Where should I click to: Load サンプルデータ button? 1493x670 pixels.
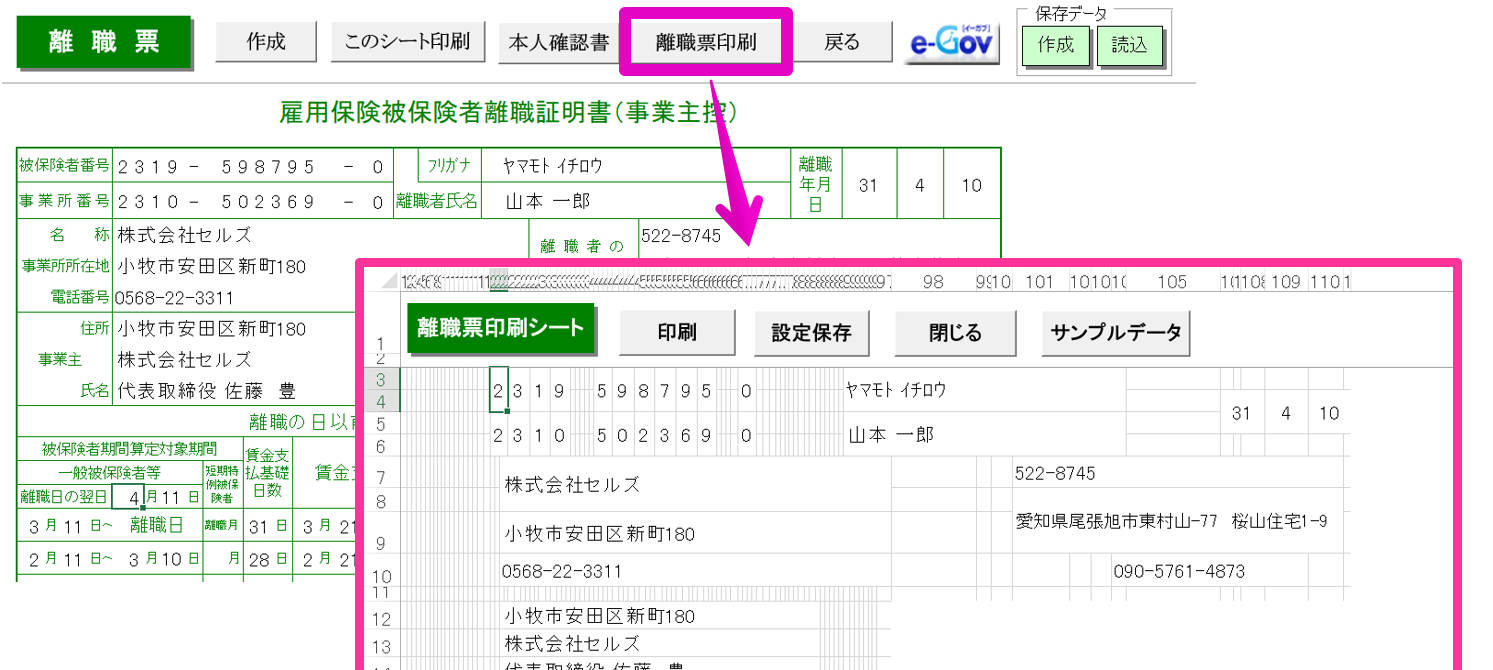(1116, 333)
